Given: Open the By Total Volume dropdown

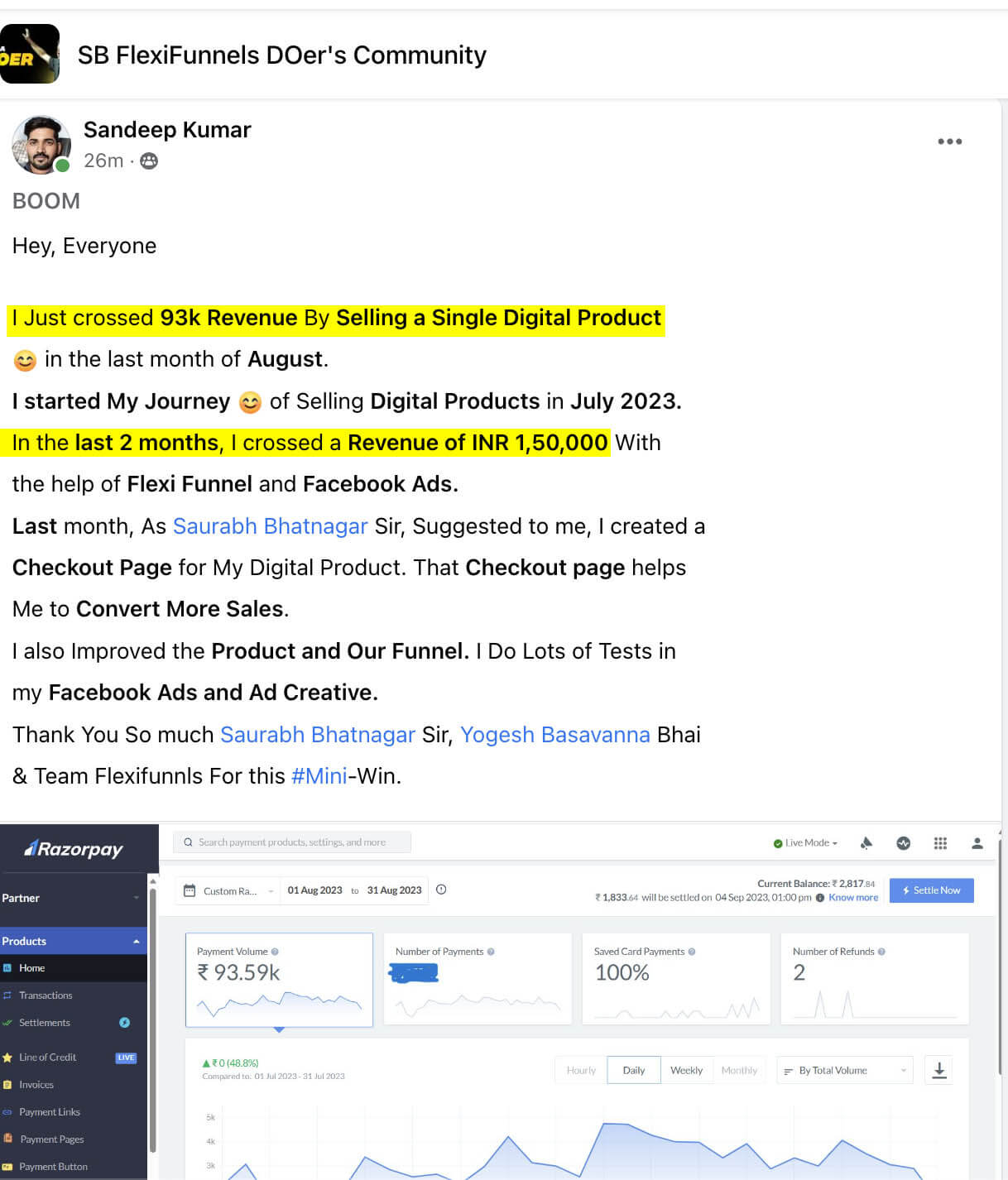Looking at the screenshot, I should point(843,1070).
